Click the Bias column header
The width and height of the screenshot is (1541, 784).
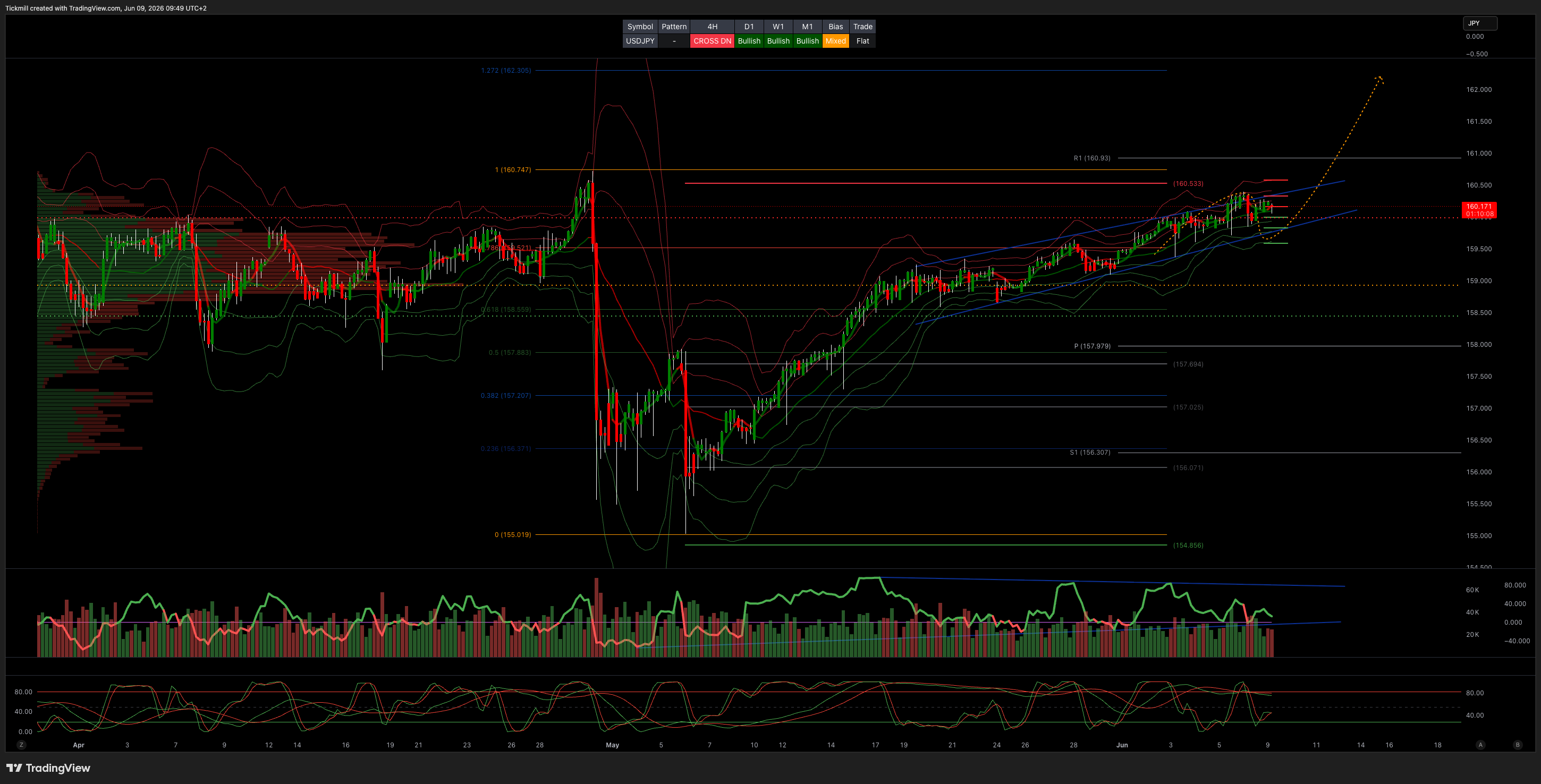tap(836, 27)
